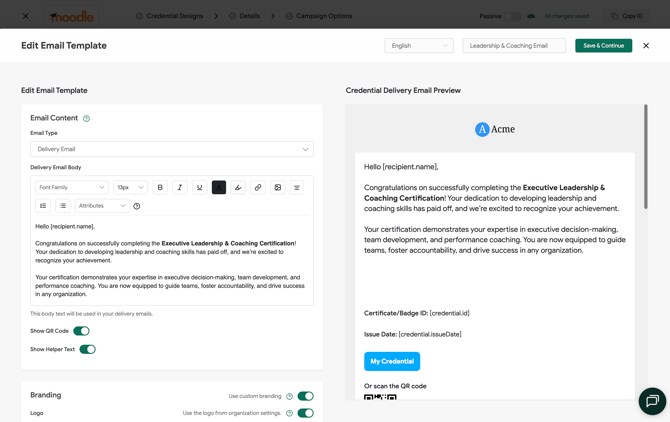Turn off Show Helper Text toggle
Viewport: 670px width, 422px height.
coord(88,349)
